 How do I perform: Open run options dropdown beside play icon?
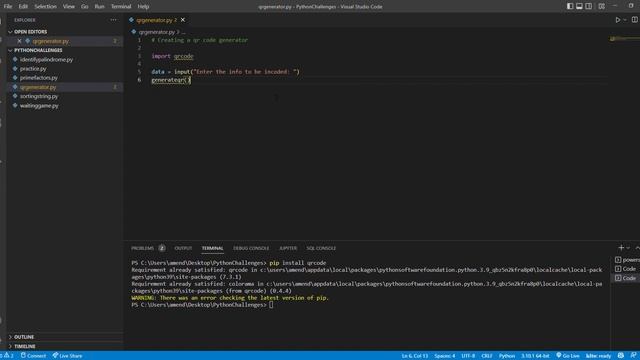[624, 20]
